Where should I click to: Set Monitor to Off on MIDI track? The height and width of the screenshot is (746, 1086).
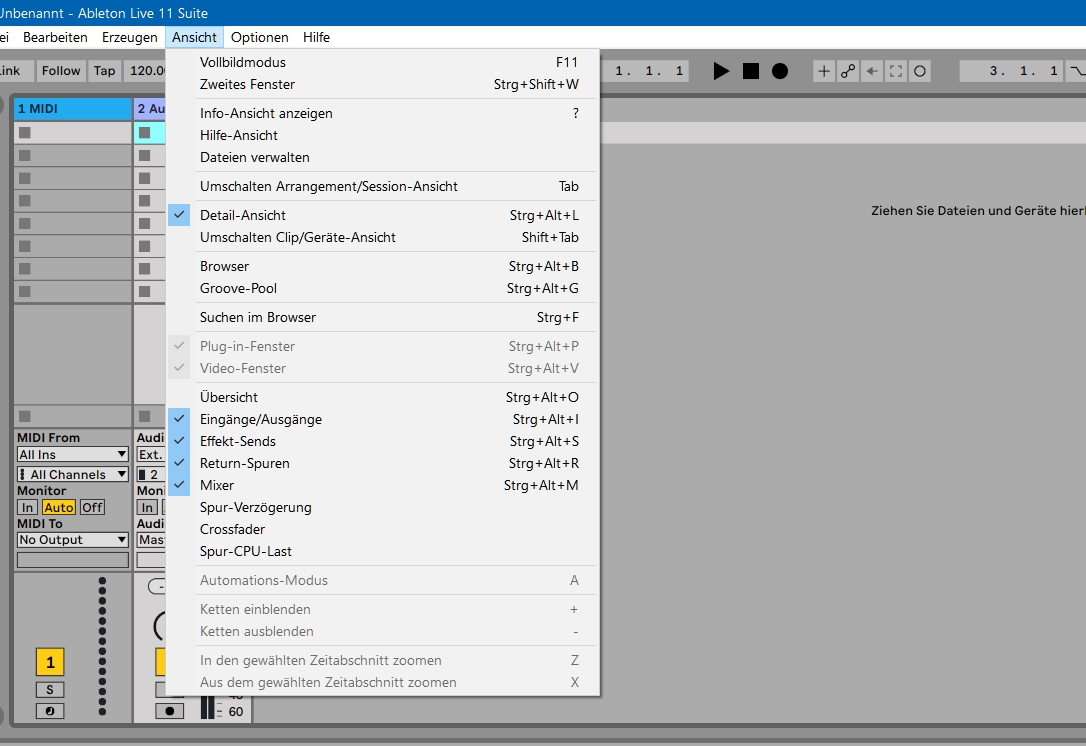pos(92,507)
